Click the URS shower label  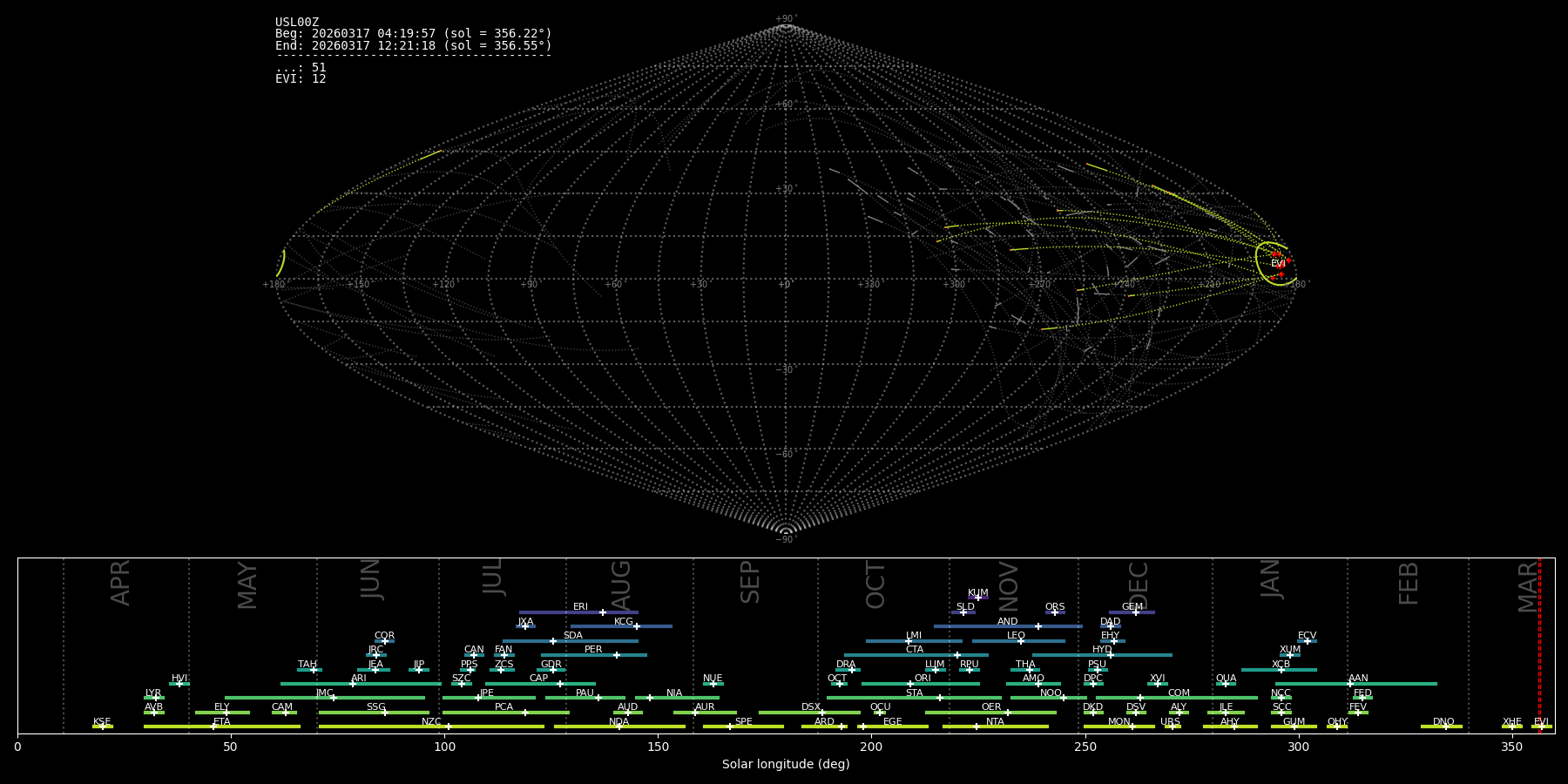[x=1170, y=721]
